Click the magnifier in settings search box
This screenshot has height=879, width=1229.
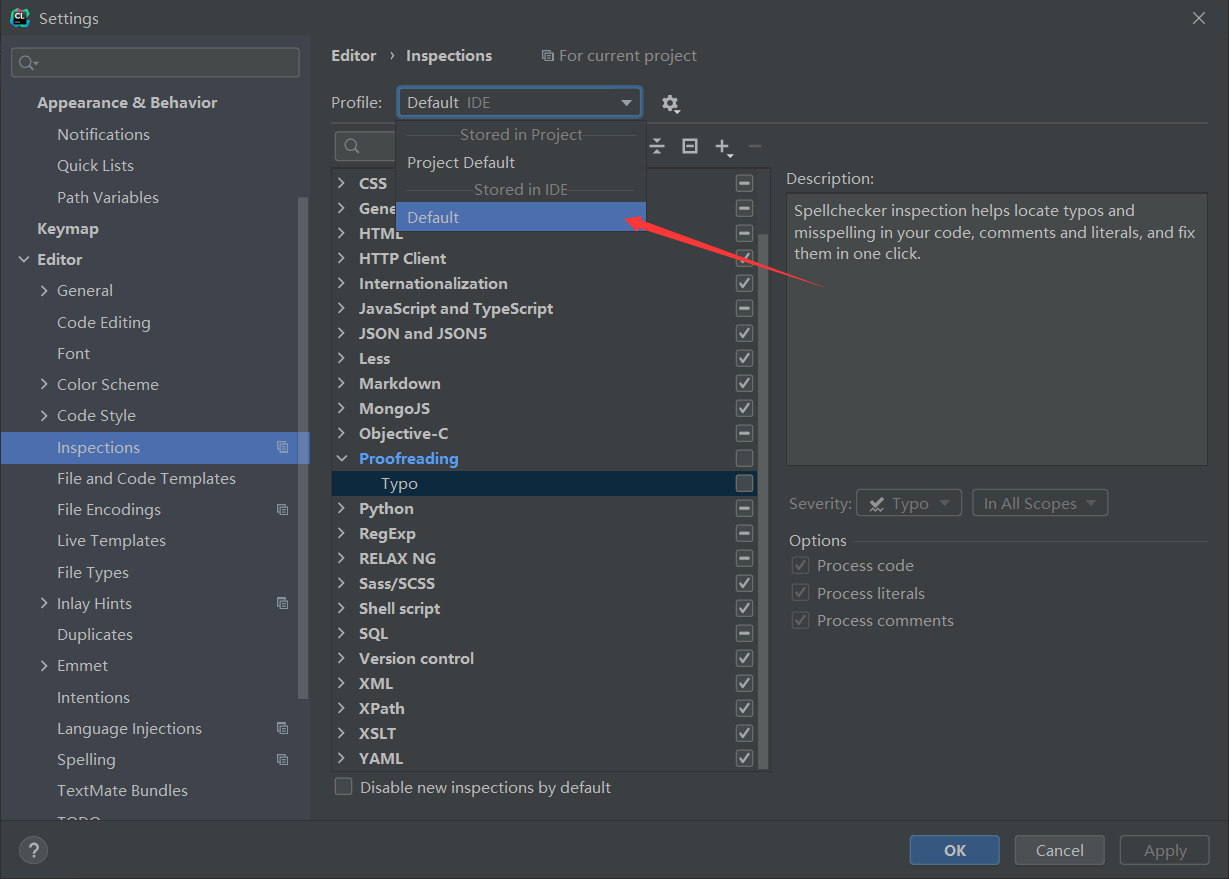pyautogui.click(x=28, y=63)
